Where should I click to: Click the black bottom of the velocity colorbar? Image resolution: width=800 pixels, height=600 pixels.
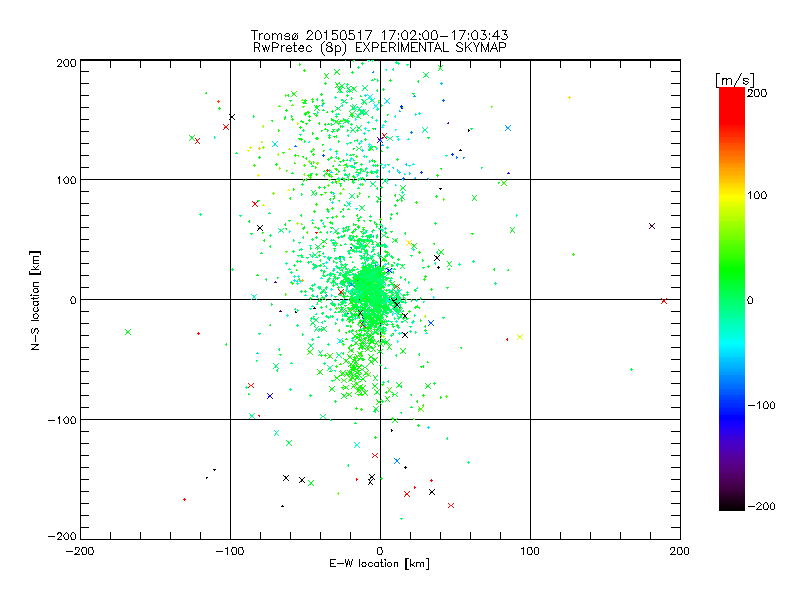(732, 503)
